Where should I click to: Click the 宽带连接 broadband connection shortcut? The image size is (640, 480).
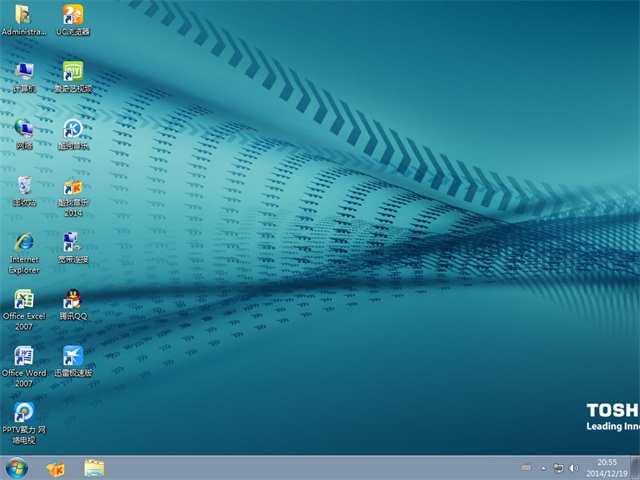pyautogui.click(x=72, y=243)
